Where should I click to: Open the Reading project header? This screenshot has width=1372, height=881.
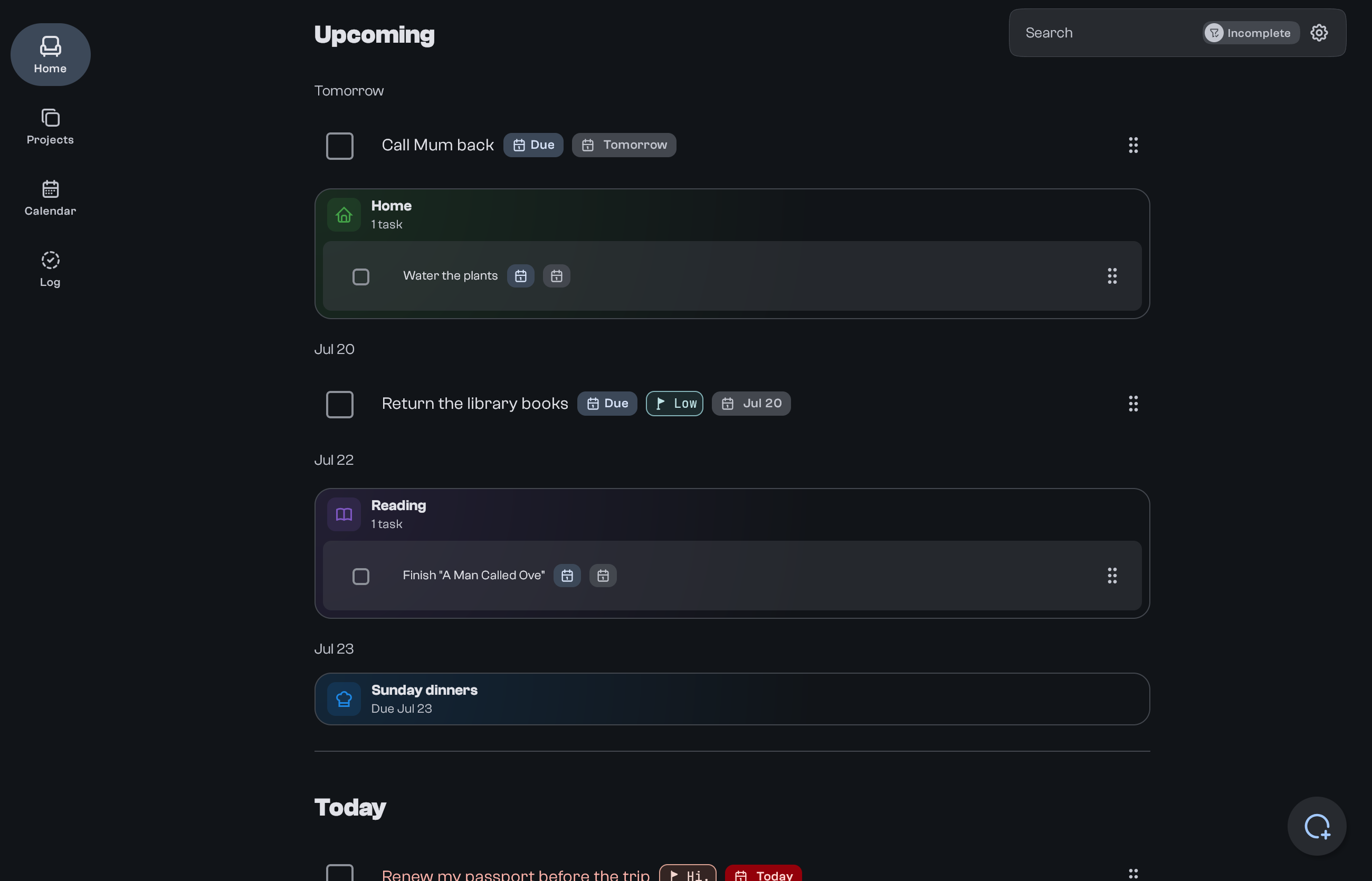[732, 514]
